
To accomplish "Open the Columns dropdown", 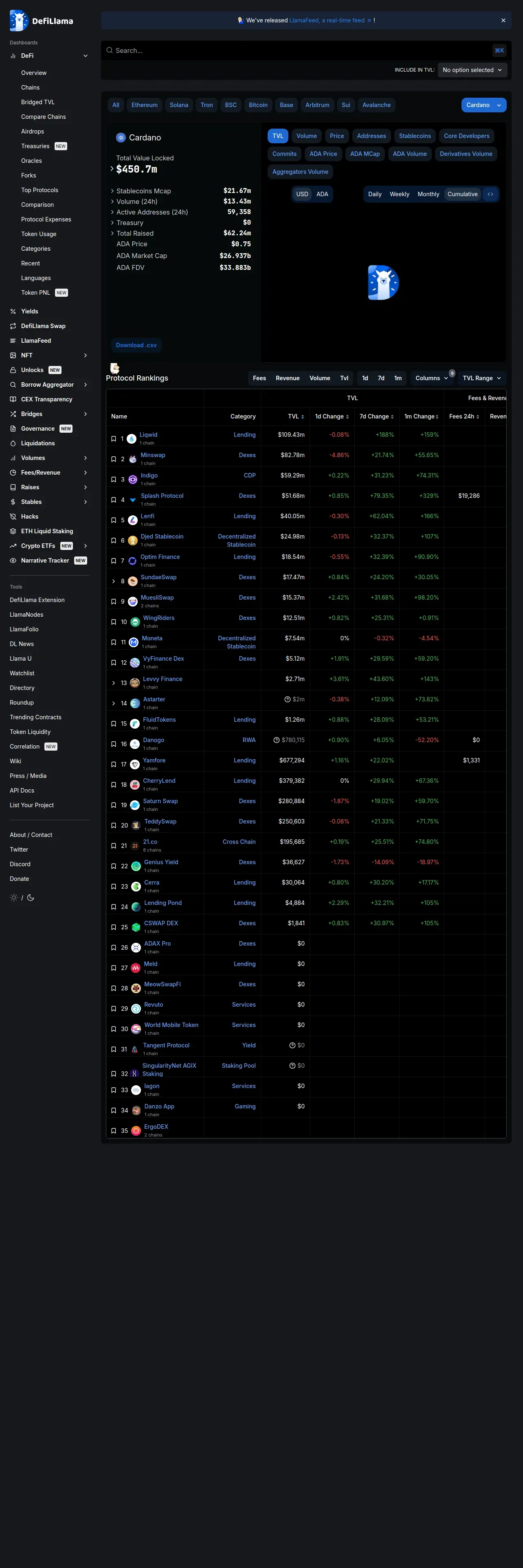I will [432, 378].
